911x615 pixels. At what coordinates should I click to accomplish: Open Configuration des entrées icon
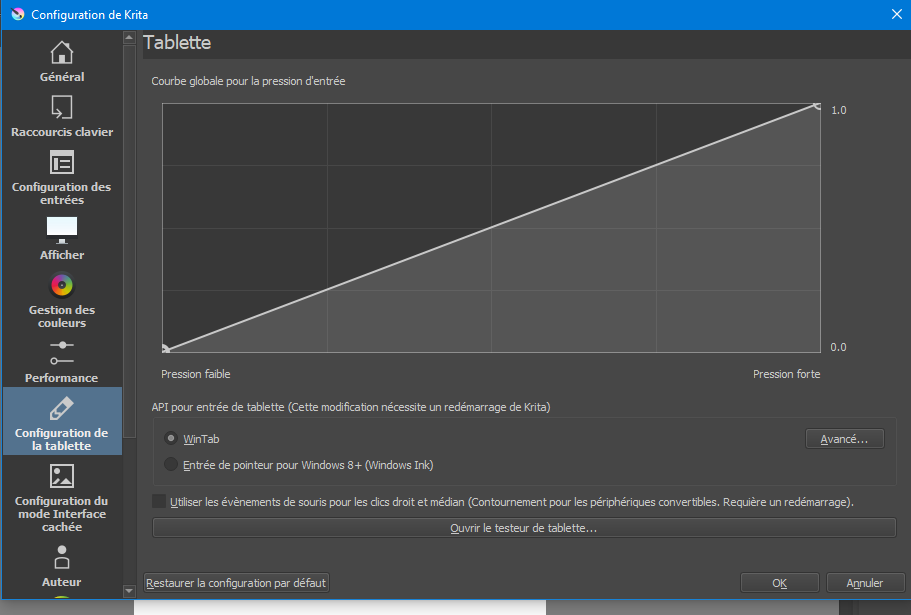[x=62, y=163]
